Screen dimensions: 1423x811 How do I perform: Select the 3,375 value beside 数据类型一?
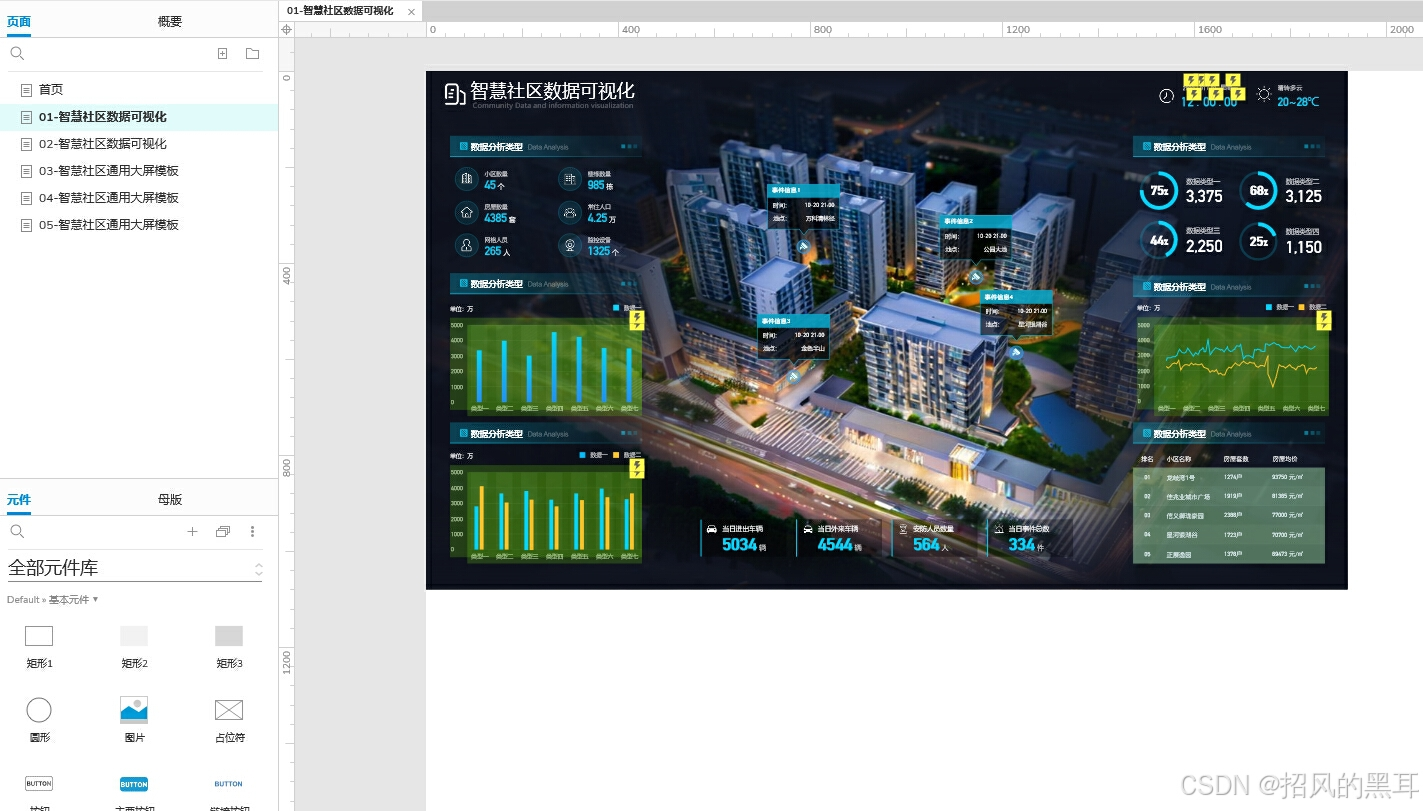pos(1204,197)
